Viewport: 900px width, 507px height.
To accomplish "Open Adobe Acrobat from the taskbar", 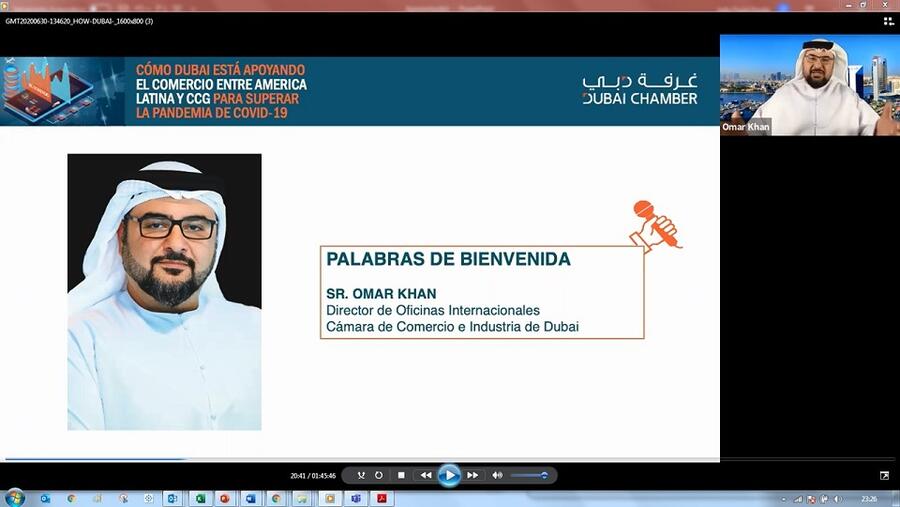I will pos(382,498).
